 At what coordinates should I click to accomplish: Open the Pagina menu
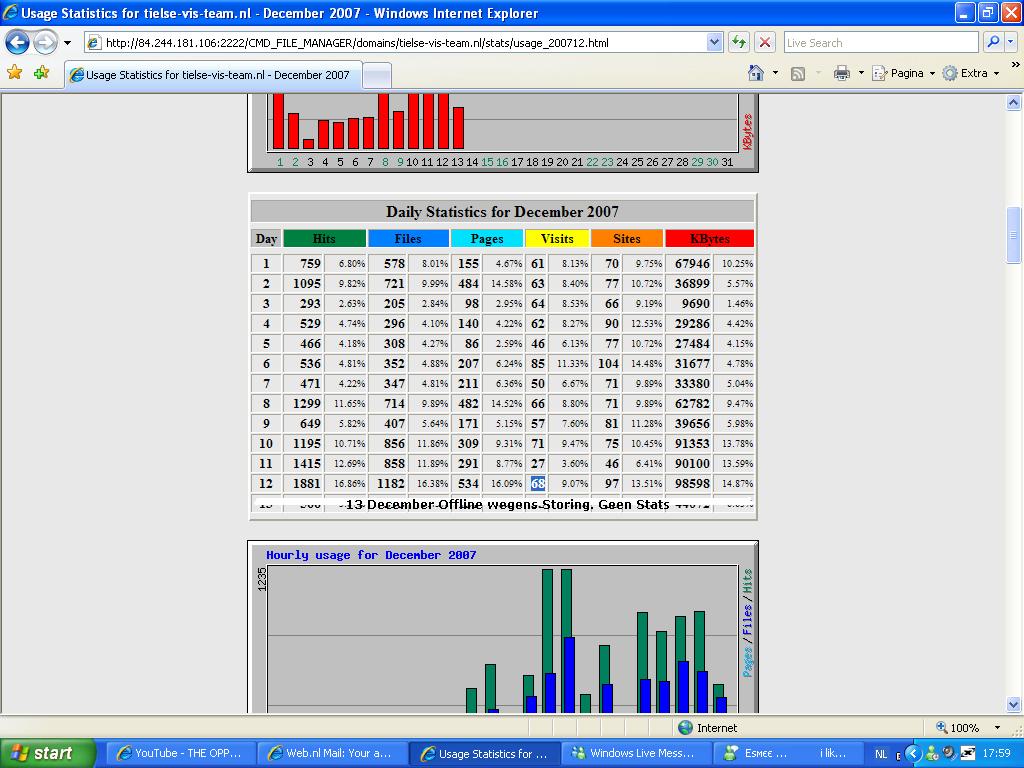pyautogui.click(x=903, y=73)
